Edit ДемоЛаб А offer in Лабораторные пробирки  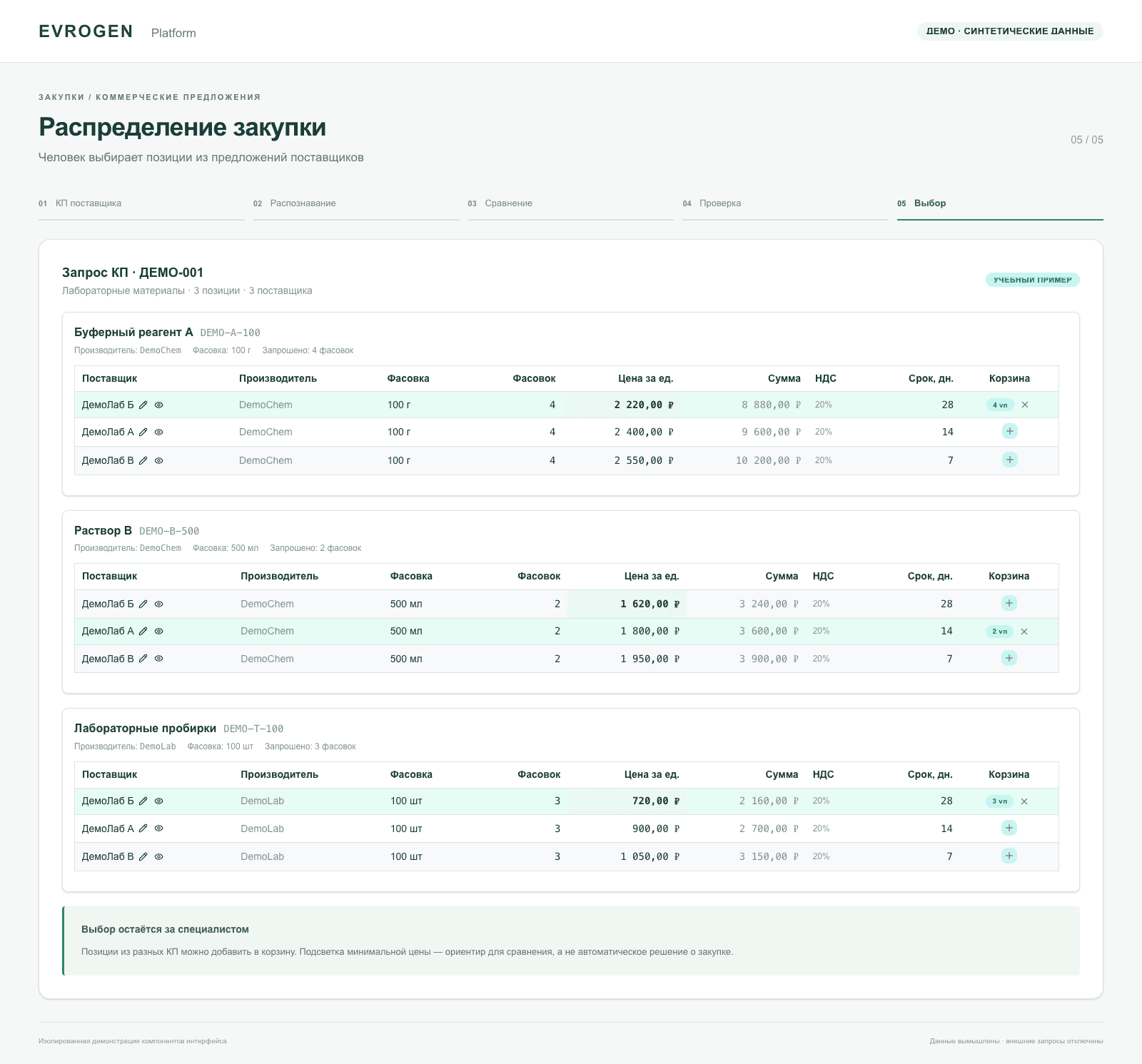point(143,829)
